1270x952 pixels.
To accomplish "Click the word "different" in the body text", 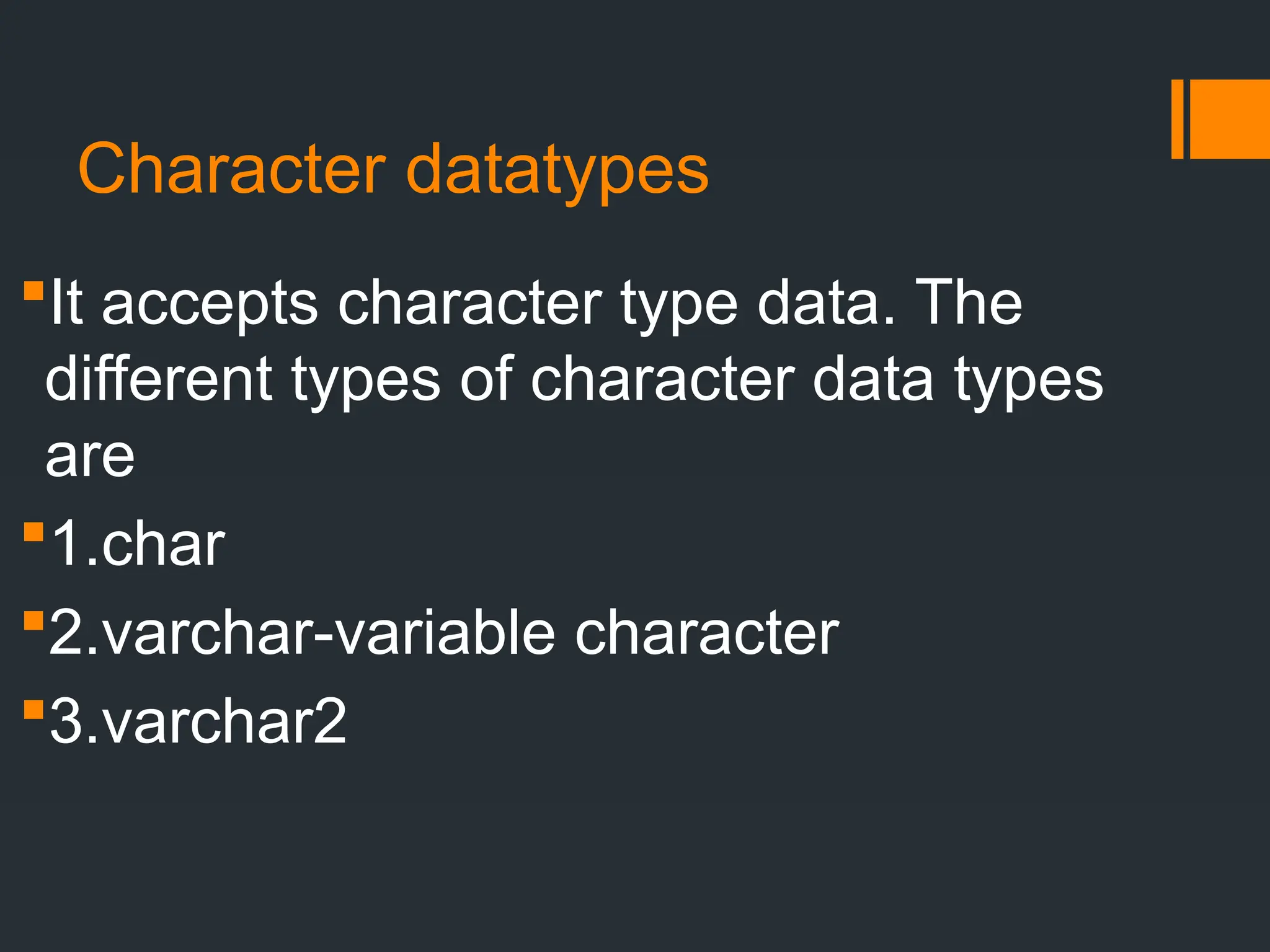I will 159,379.
